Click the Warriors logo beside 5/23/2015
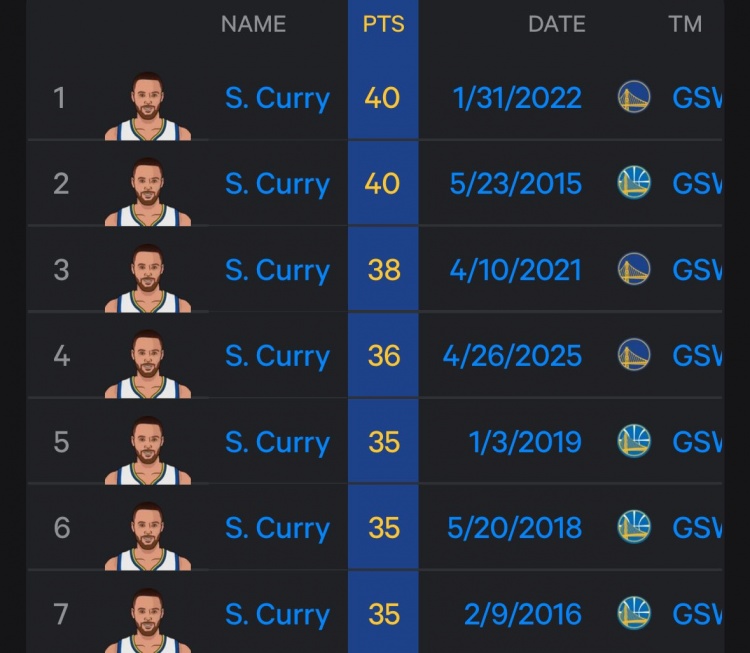 tap(634, 184)
